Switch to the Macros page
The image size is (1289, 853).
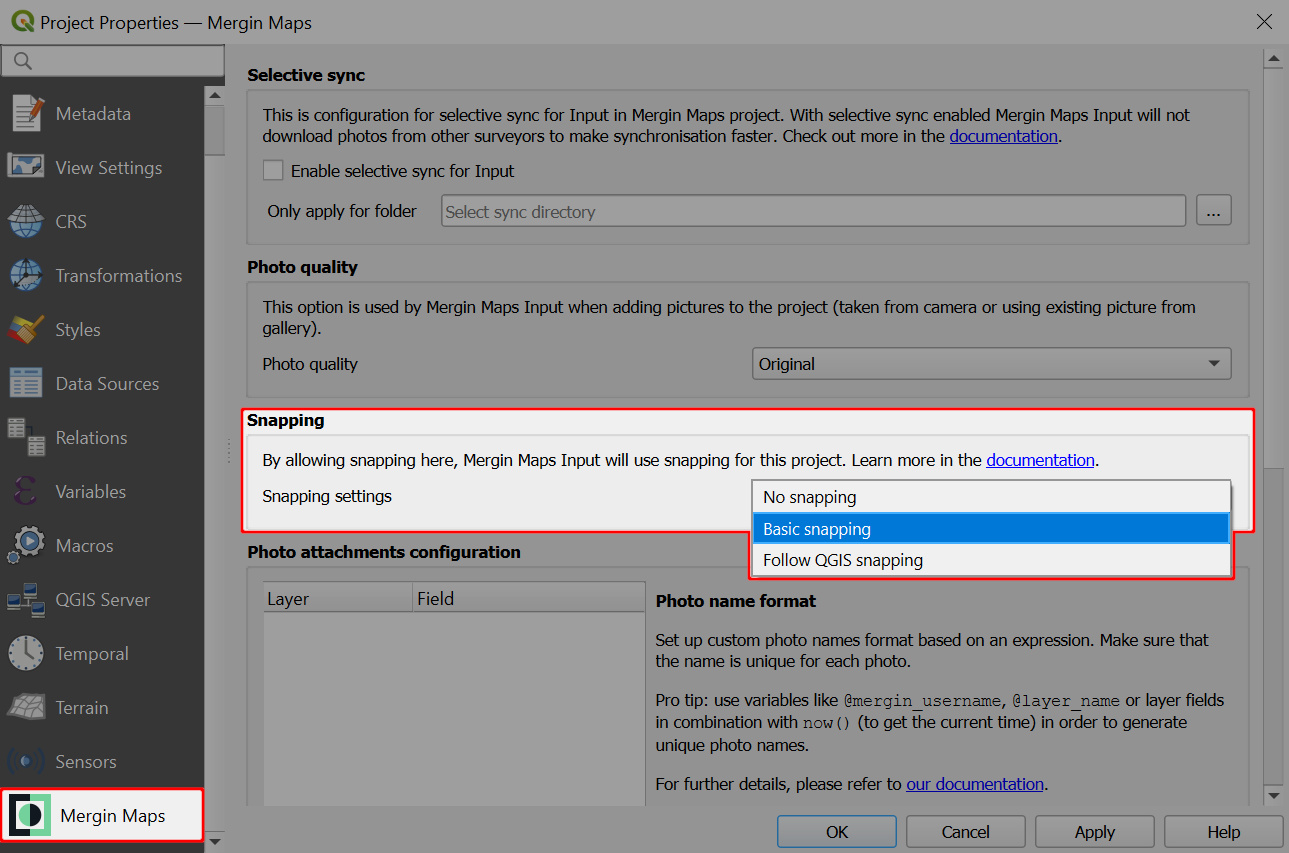click(102, 545)
